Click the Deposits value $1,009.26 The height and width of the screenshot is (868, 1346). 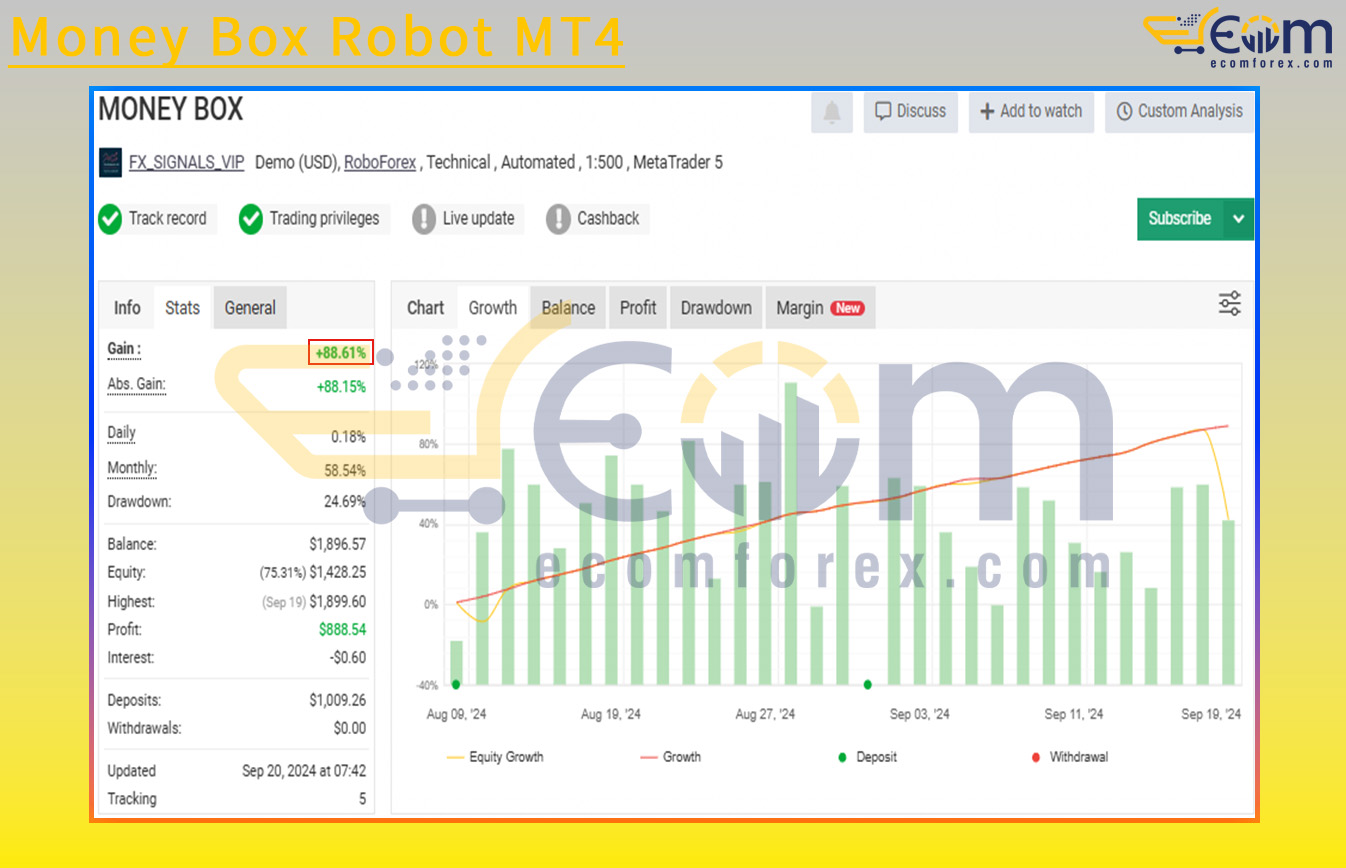(x=337, y=701)
